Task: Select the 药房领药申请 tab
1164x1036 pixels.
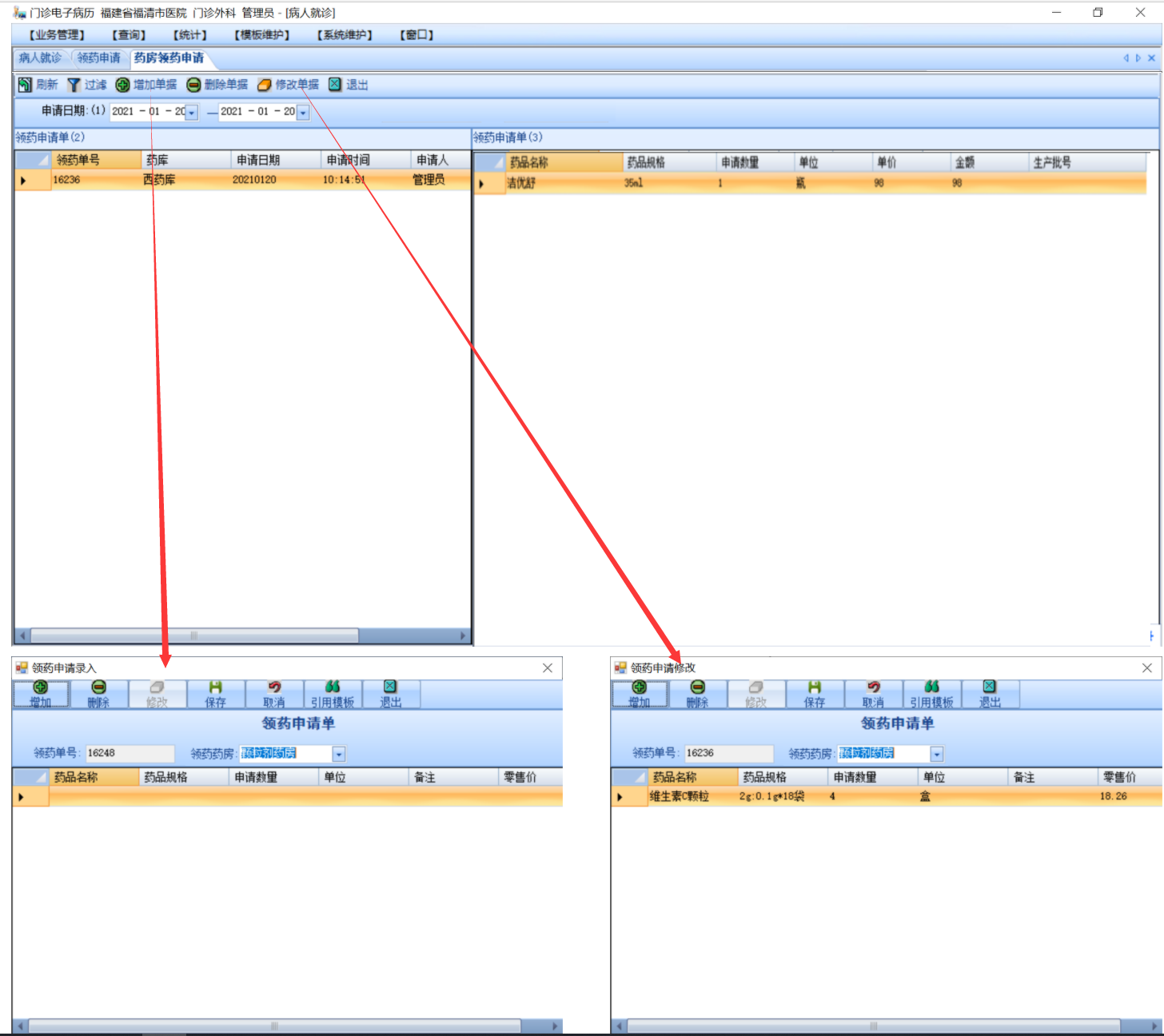Action: (x=169, y=58)
